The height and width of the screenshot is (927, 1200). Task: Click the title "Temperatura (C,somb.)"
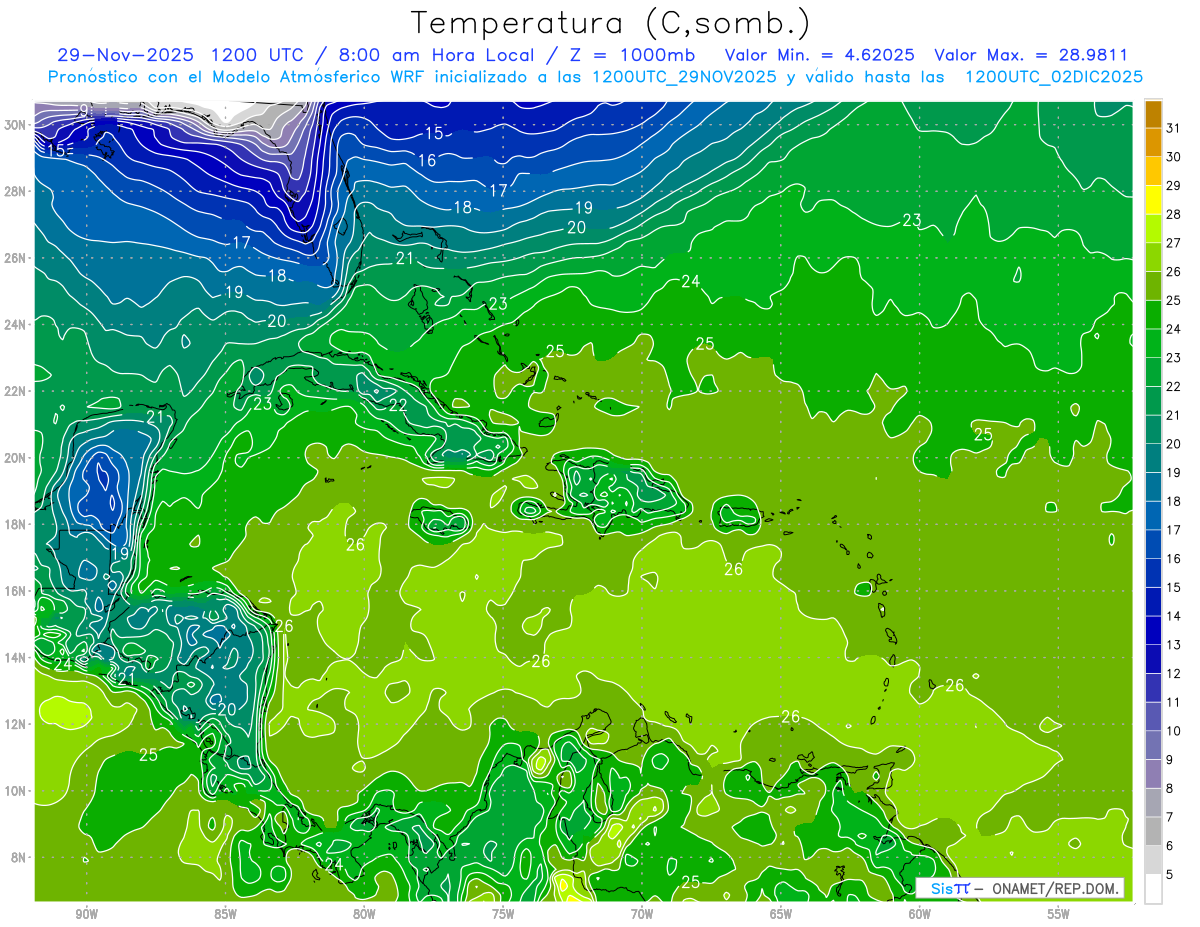coord(611,23)
